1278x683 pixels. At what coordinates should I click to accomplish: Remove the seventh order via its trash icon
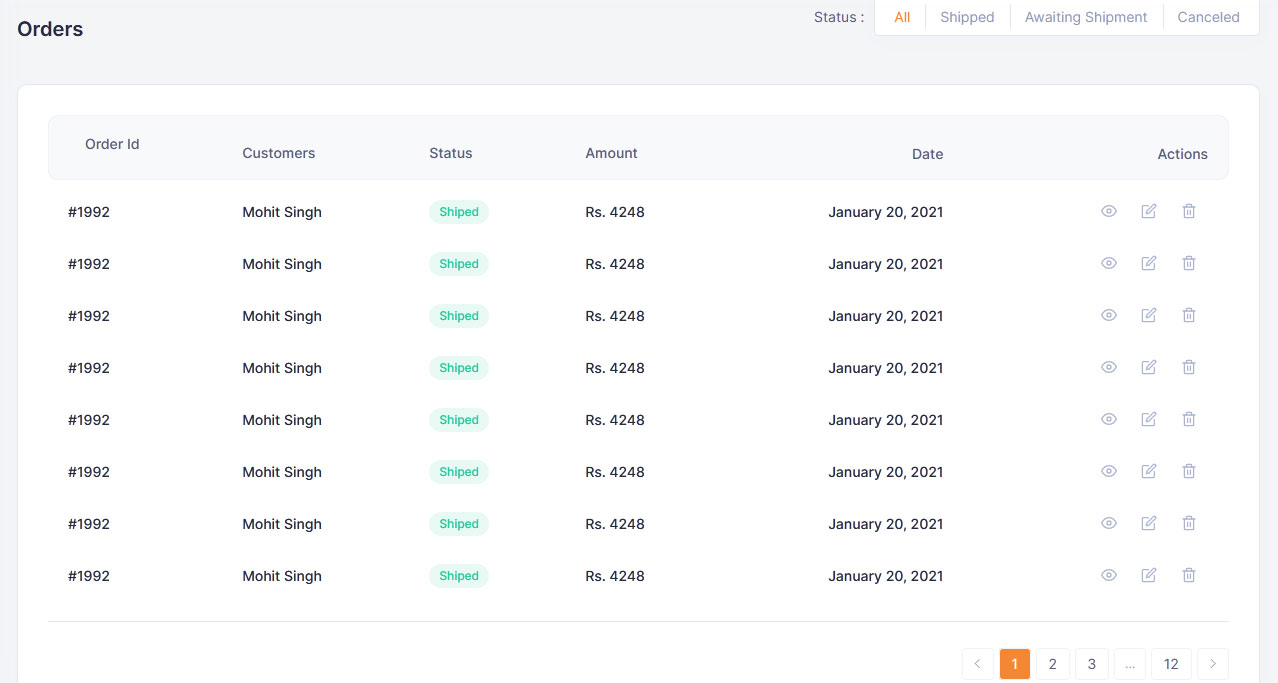click(x=1188, y=523)
